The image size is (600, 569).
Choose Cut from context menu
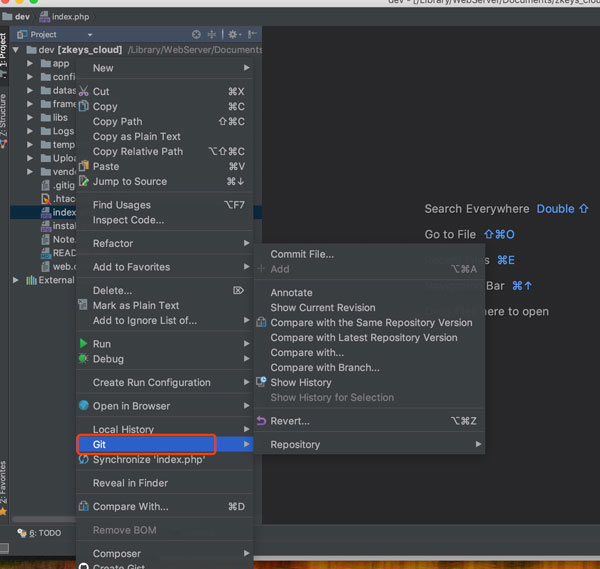coord(165,91)
